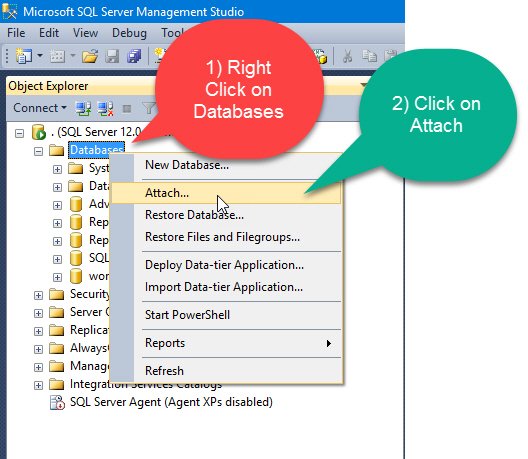Click the Security folder icon
The height and width of the screenshot is (459, 528).
pyautogui.click(x=57, y=295)
